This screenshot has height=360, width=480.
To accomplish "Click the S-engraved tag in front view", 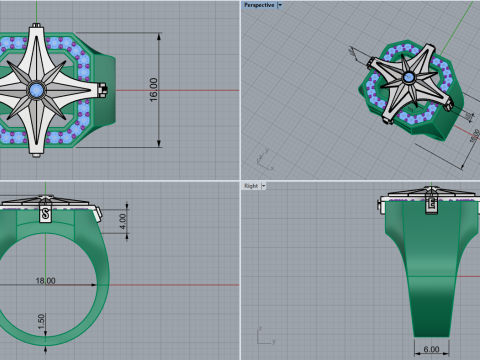I will click(x=46, y=213).
